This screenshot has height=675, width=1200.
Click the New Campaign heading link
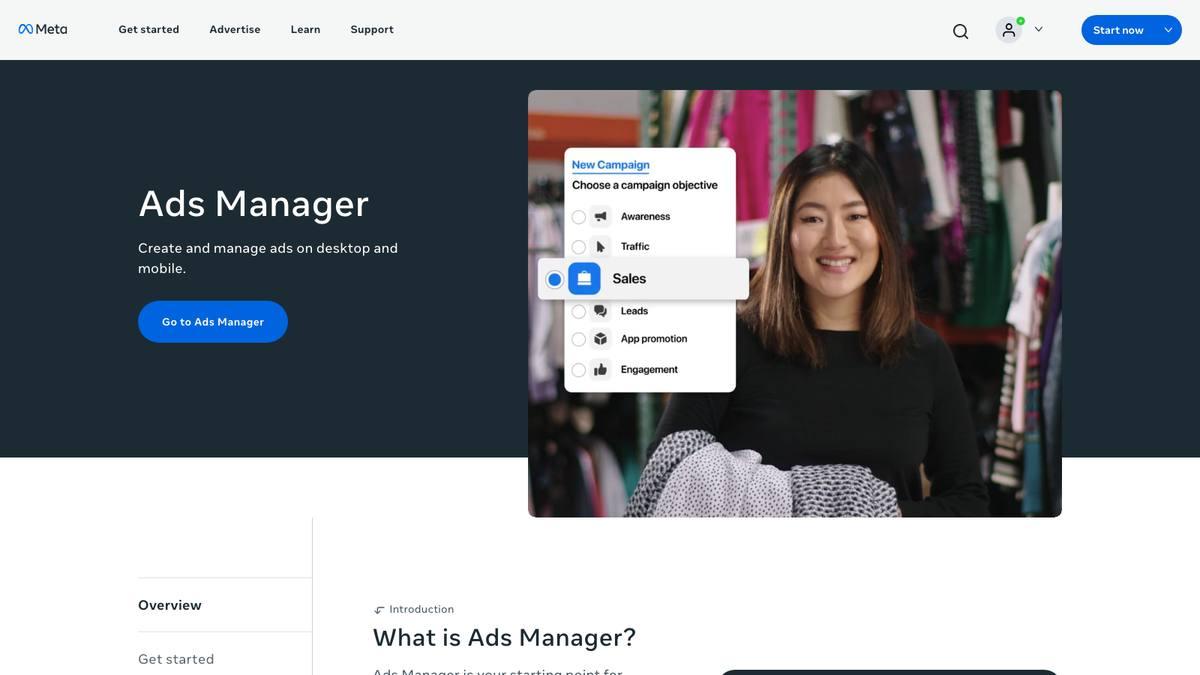click(610, 165)
